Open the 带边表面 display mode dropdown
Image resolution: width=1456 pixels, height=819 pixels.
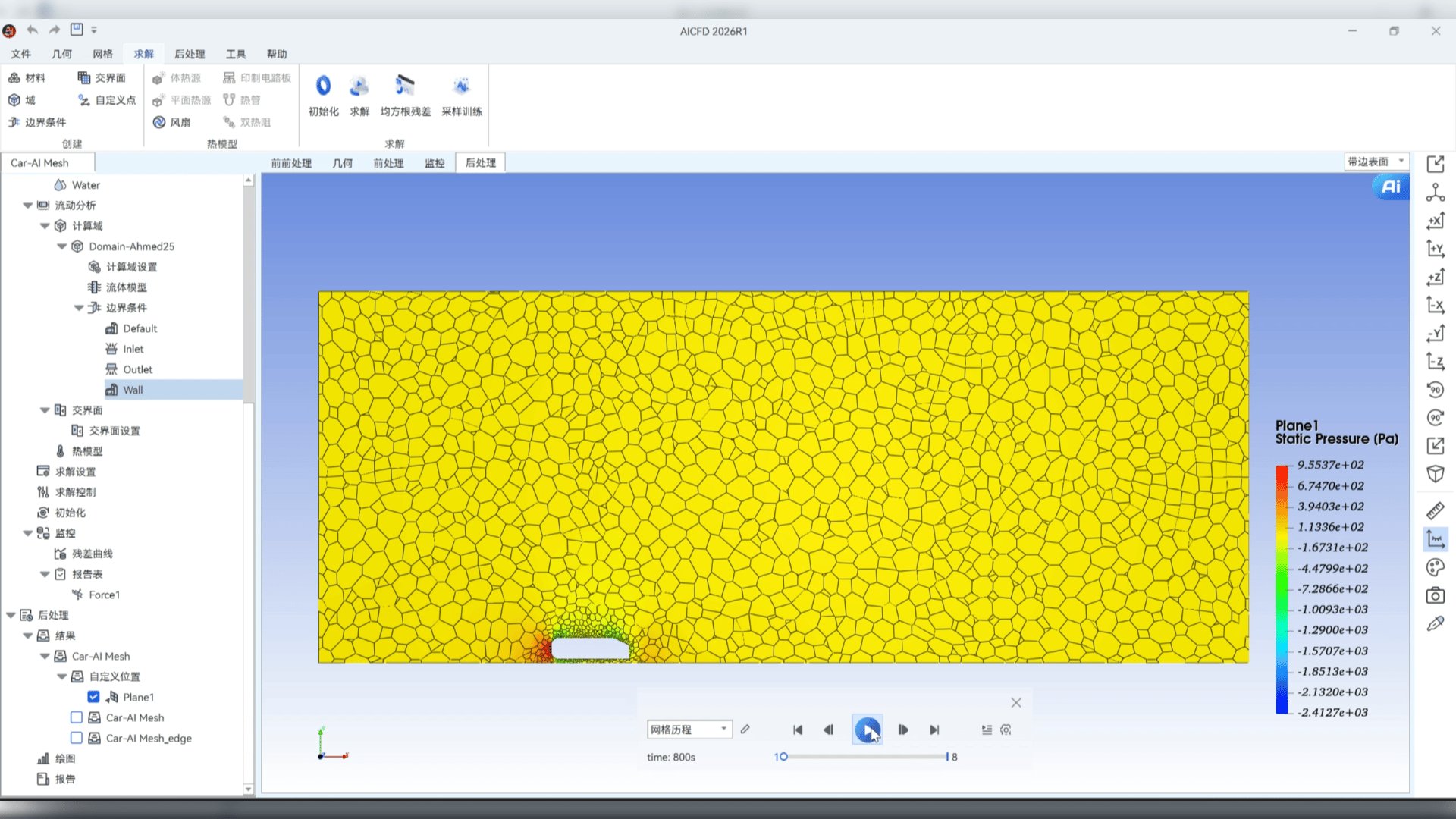tap(1376, 162)
